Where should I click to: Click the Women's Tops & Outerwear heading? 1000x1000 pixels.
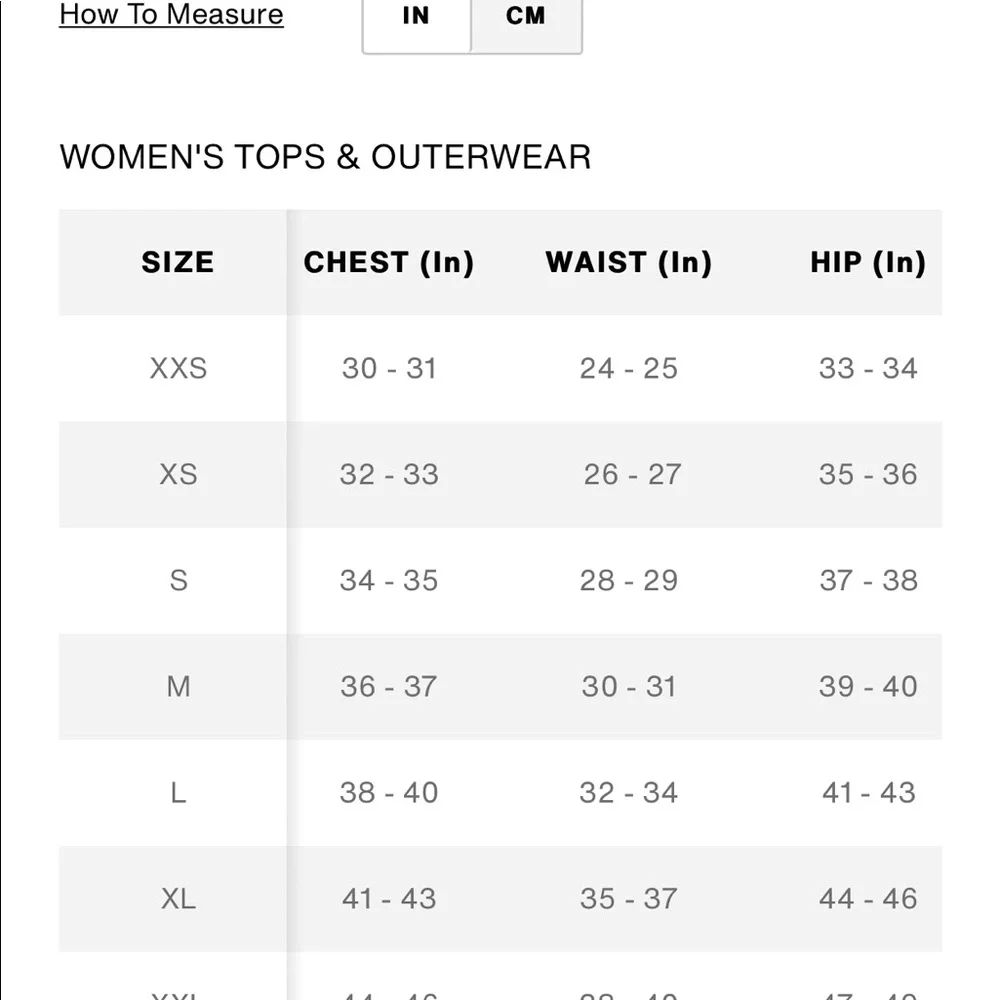[325, 157]
